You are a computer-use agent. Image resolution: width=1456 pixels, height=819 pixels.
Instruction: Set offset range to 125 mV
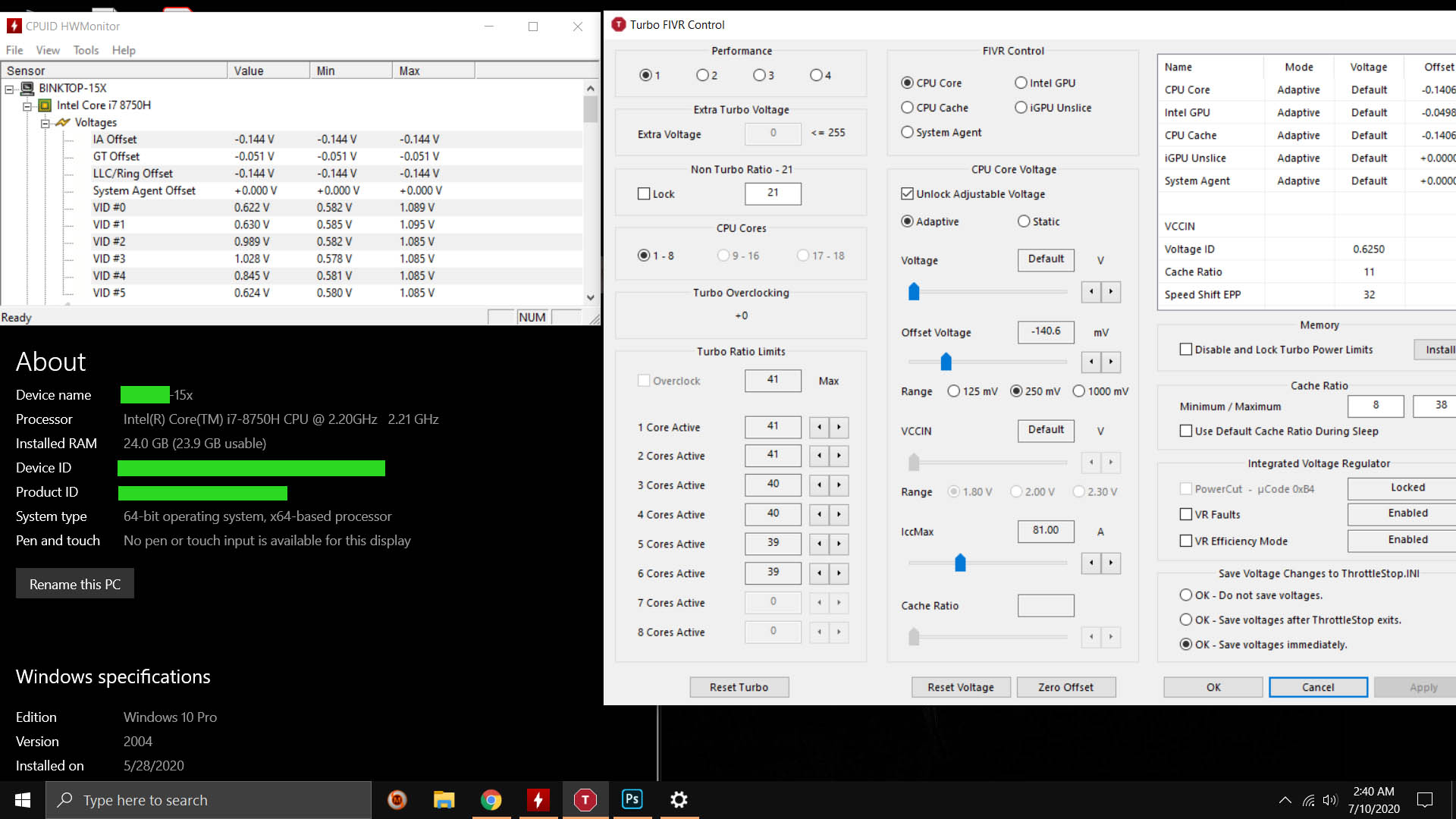(954, 391)
